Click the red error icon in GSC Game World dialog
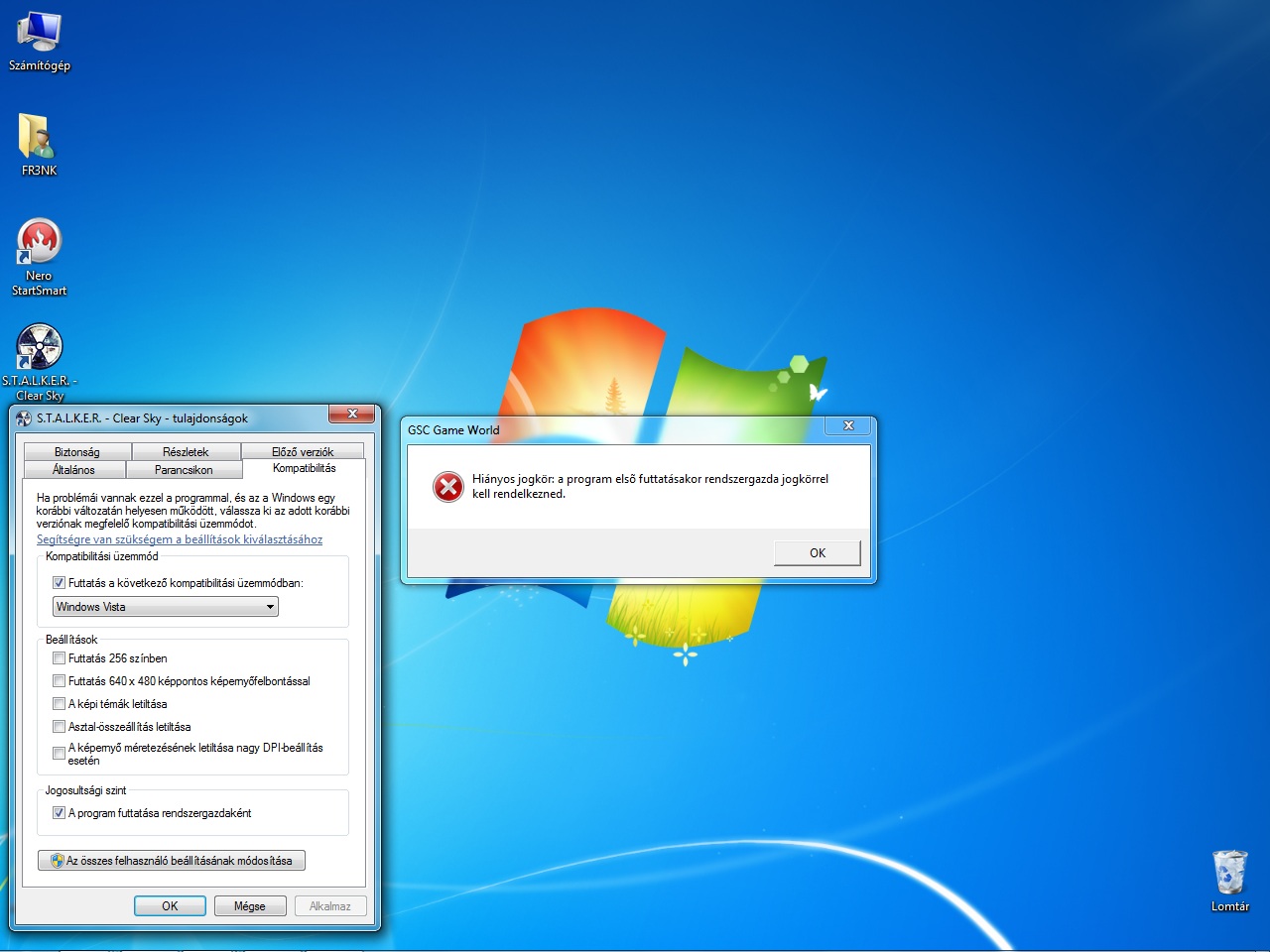Screen dimensions: 1270x952 coord(448,486)
